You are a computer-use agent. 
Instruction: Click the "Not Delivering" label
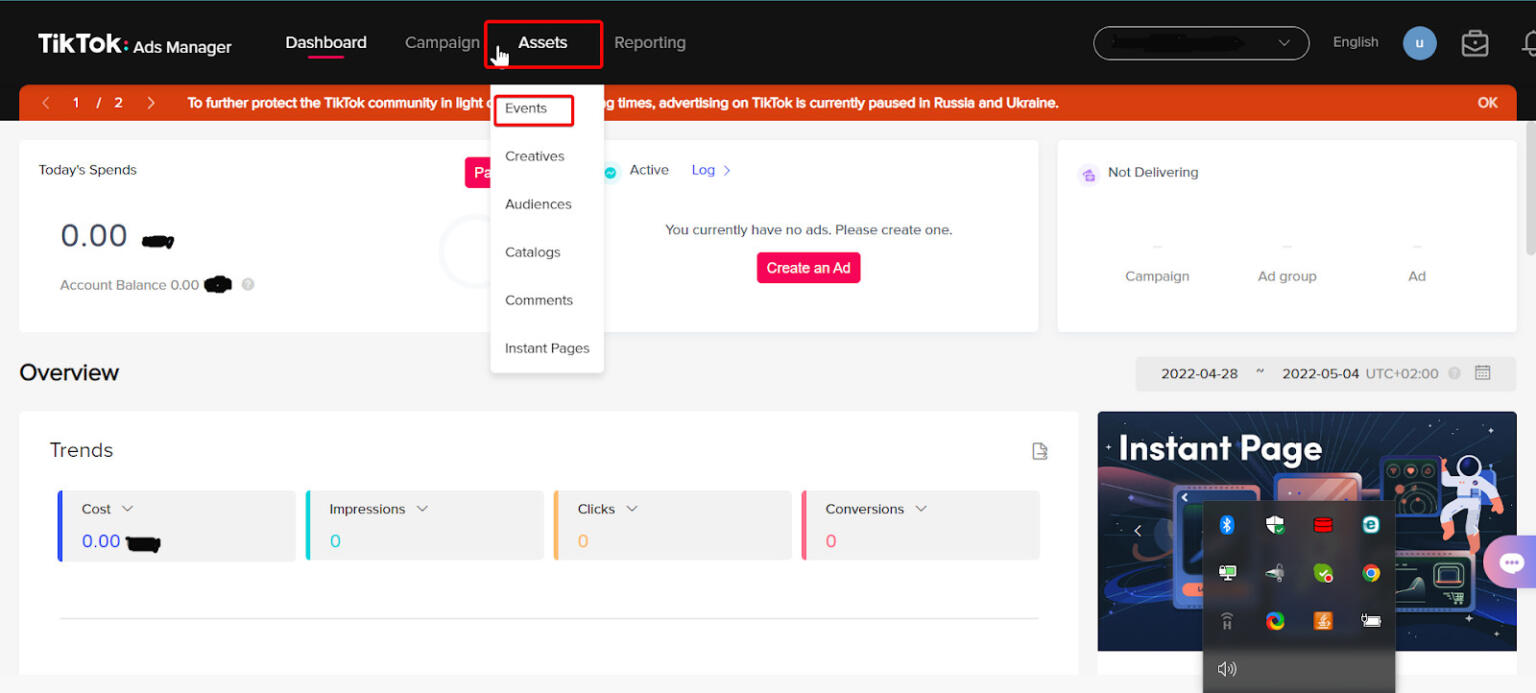pos(1153,173)
